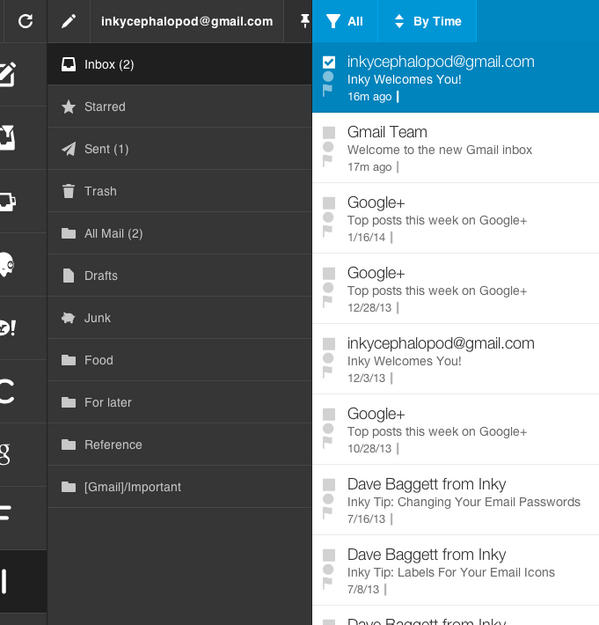
Task: Open the 'Inky Welcomes You!' message from 12/3/13
Action: [456, 359]
